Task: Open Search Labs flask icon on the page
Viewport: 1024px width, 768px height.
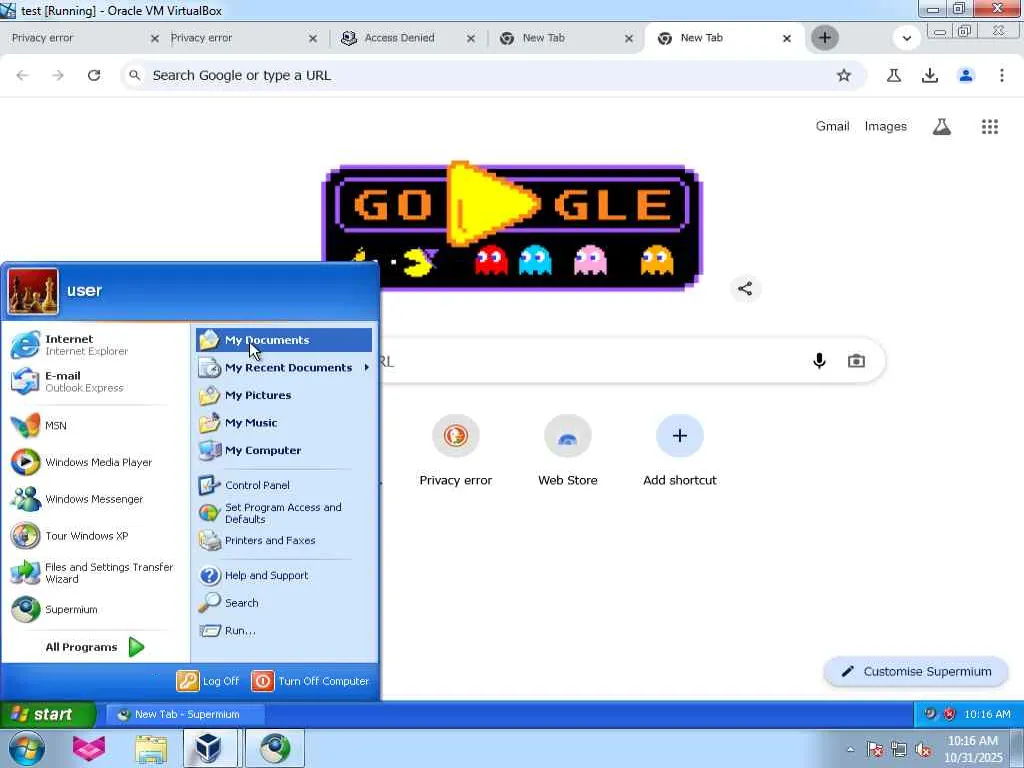Action: (x=942, y=126)
